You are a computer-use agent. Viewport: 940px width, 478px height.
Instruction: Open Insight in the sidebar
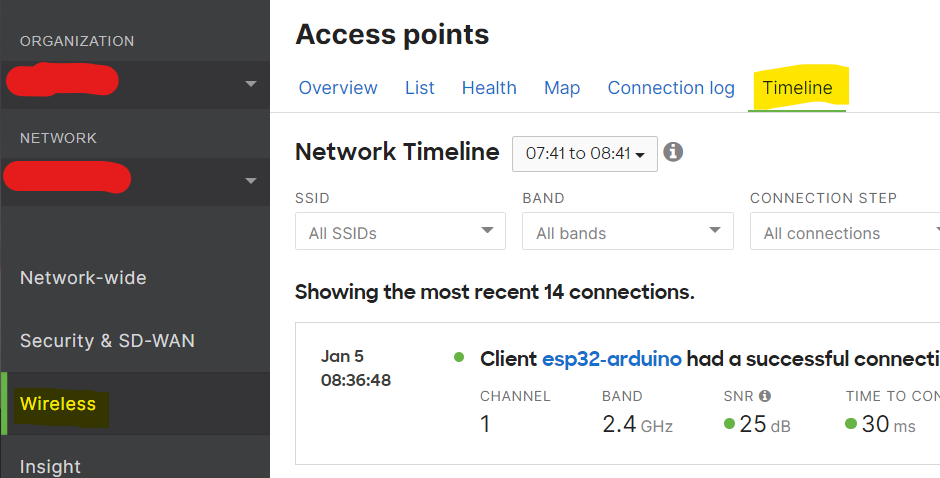pos(50,466)
